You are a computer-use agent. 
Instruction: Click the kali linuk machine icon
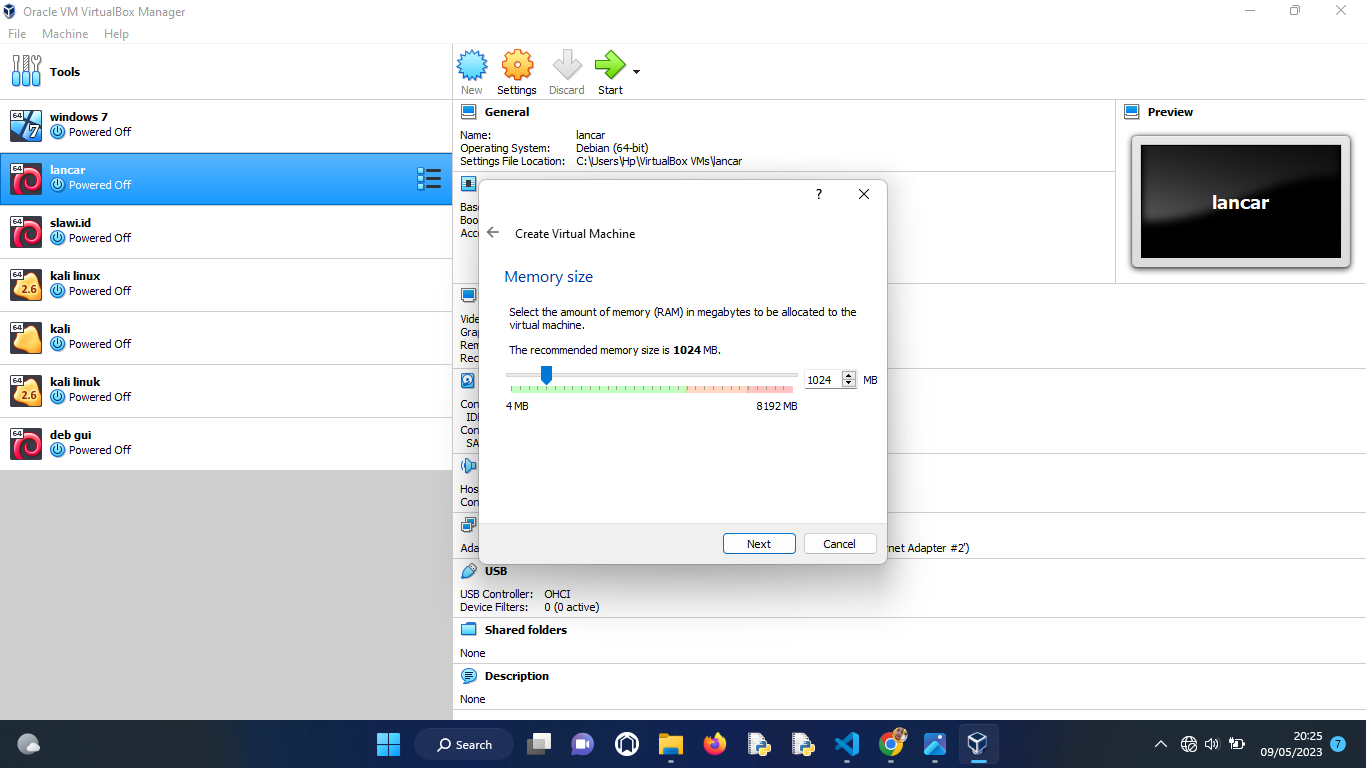click(x=26, y=390)
